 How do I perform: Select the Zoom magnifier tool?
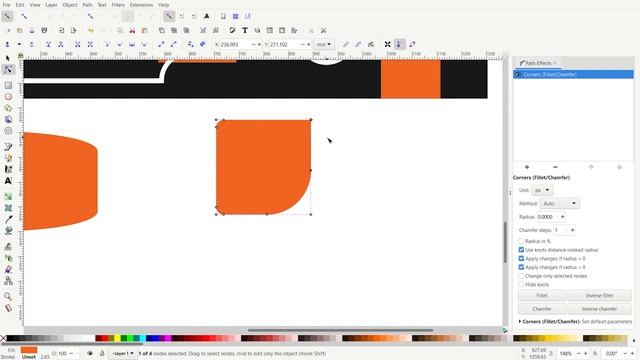click(8, 296)
